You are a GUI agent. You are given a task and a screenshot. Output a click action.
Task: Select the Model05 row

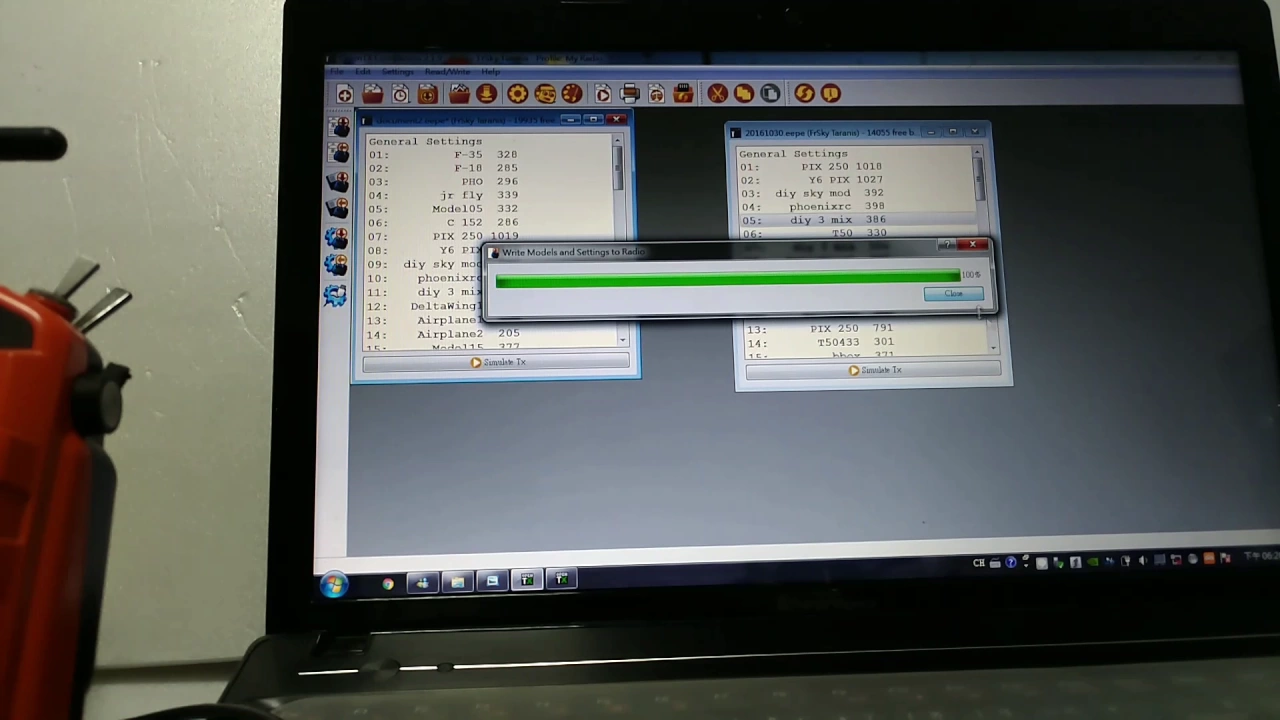tap(489, 209)
